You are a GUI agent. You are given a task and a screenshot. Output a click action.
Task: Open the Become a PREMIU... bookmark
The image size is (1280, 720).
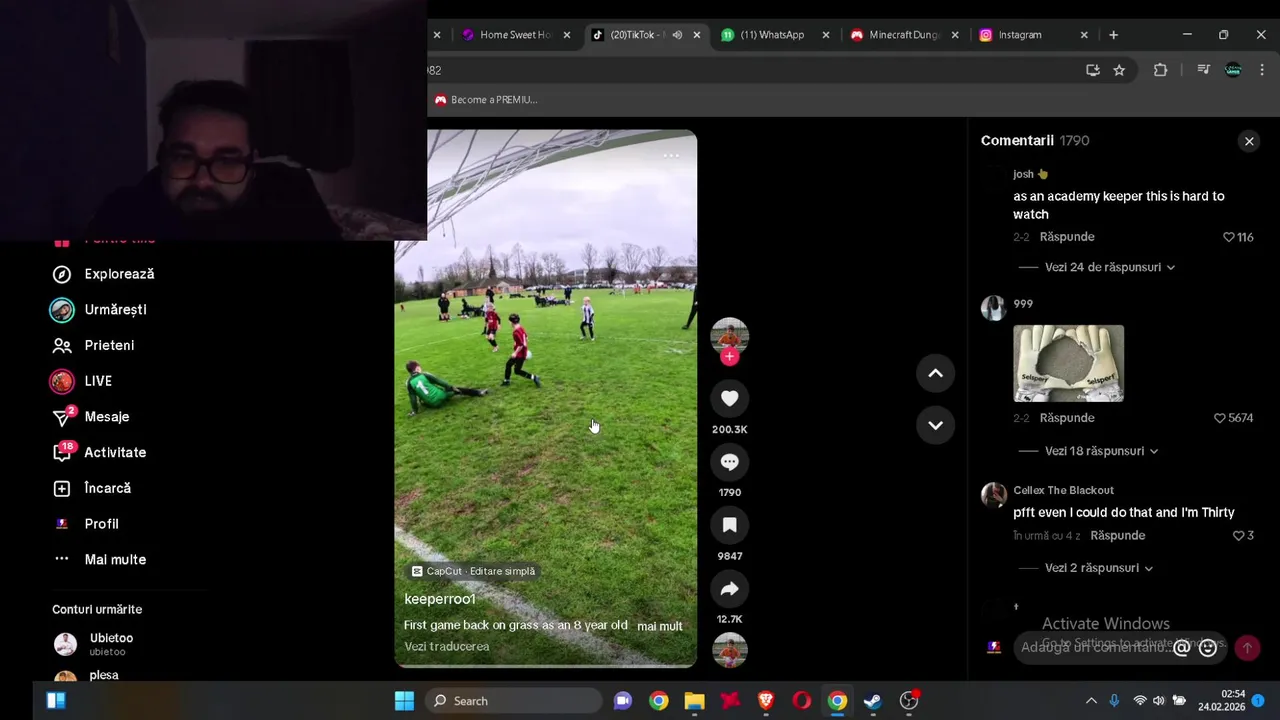[x=486, y=100]
